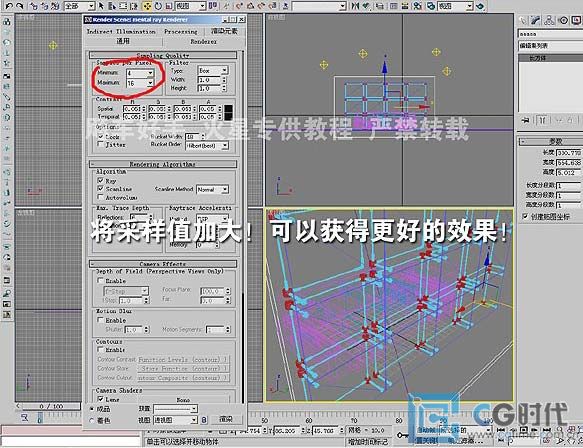Select the 成品 radio button

pos(92,409)
